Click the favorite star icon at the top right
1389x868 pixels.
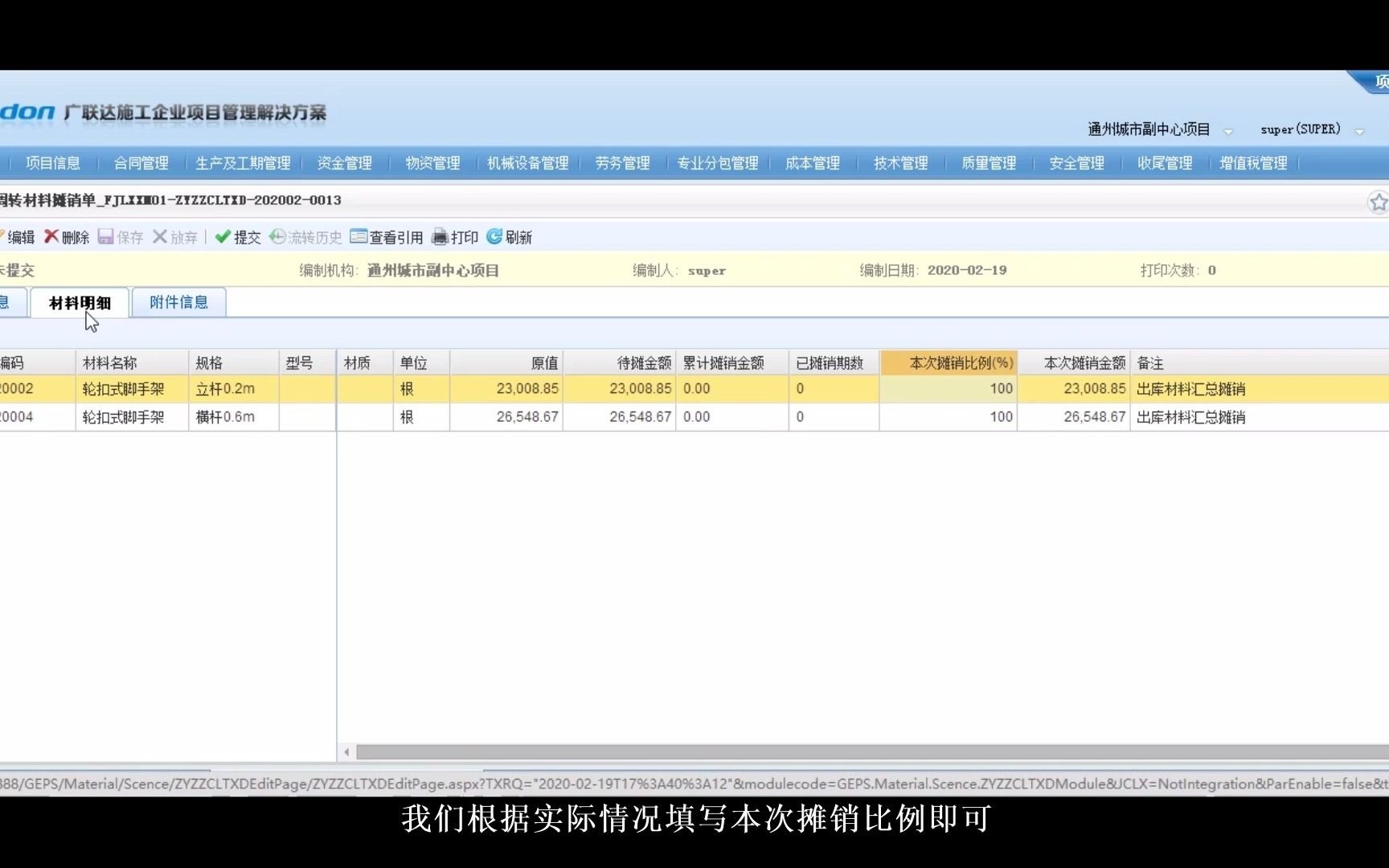click(x=1379, y=202)
